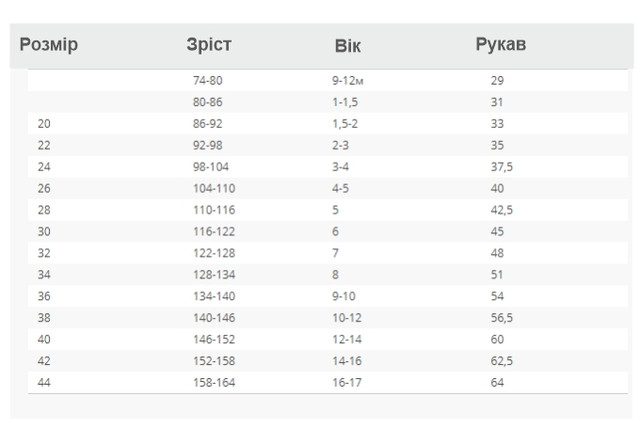Select the height cell 74-80
The height and width of the screenshot is (427, 640).
click(208, 80)
